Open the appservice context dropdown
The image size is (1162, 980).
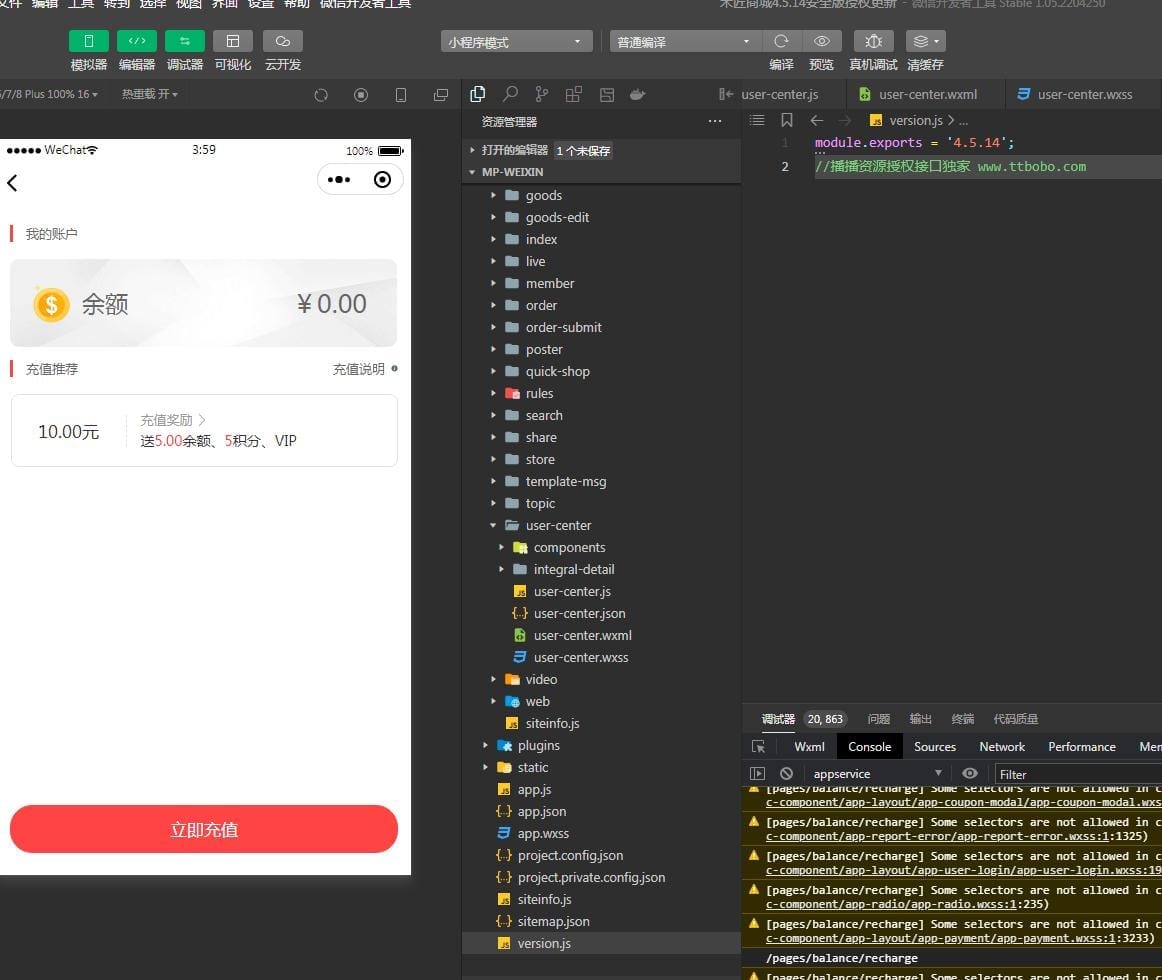876,773
